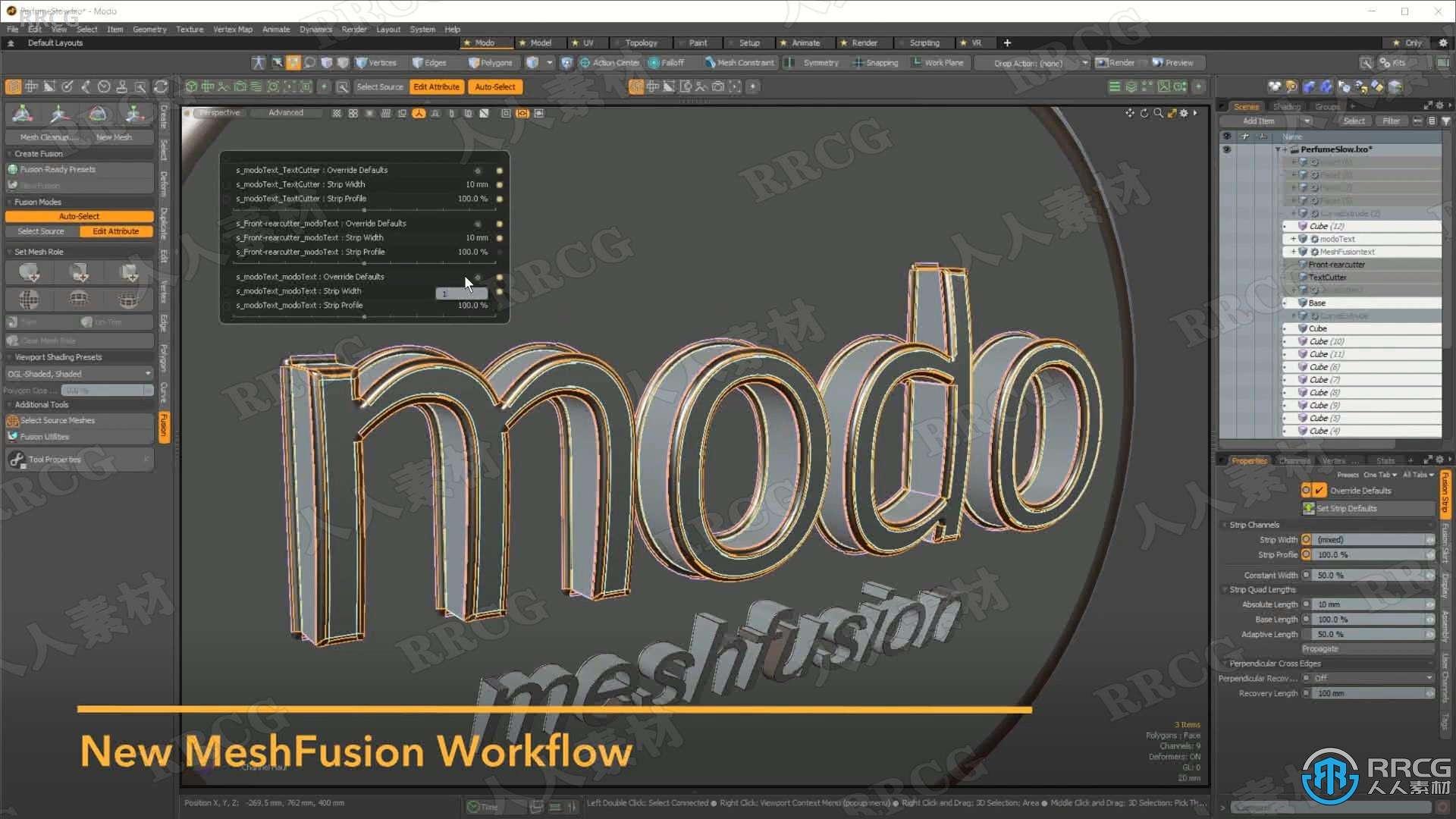1456x819 pixels.
Task: Click the Mesh Constraint tool
Action: coord(739,63)
